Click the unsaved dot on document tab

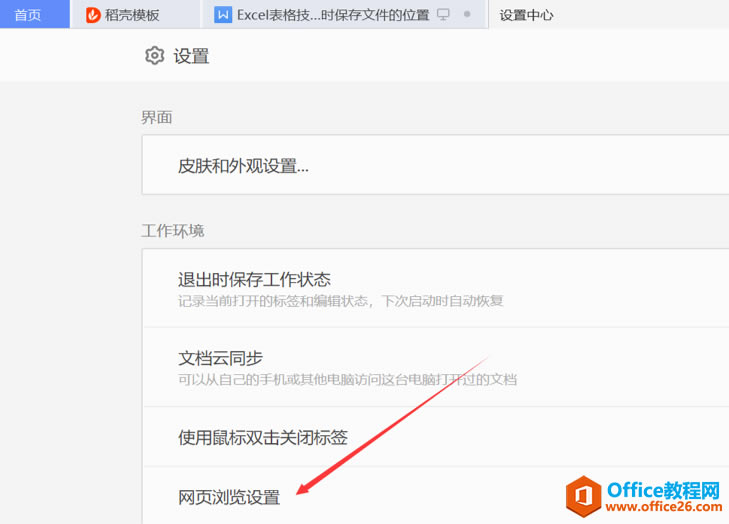(467, 14)
